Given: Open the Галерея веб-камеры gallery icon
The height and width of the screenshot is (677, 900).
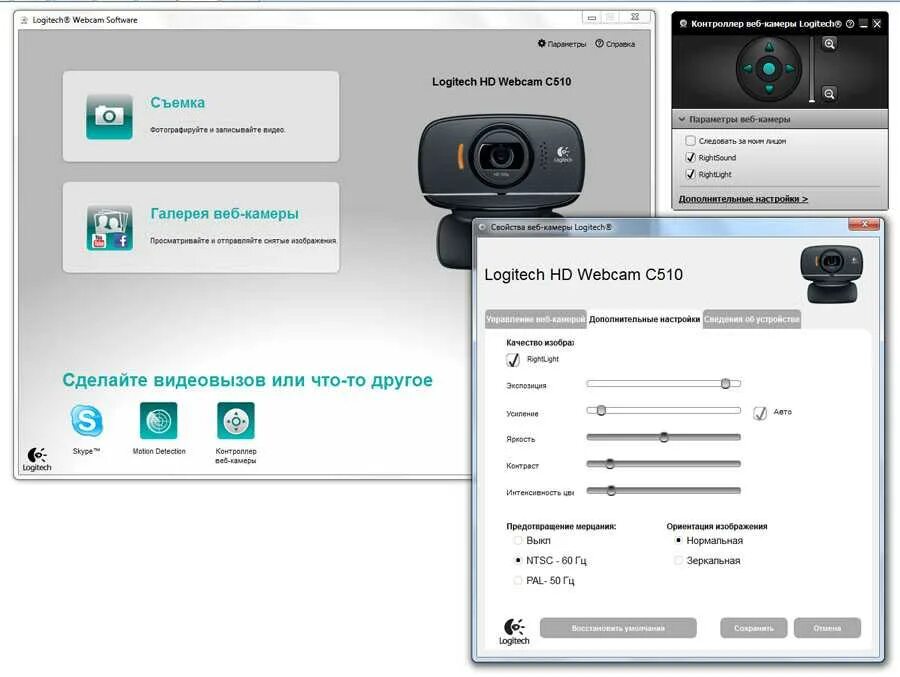Looking at the screenshot, I should pos(110,227).
